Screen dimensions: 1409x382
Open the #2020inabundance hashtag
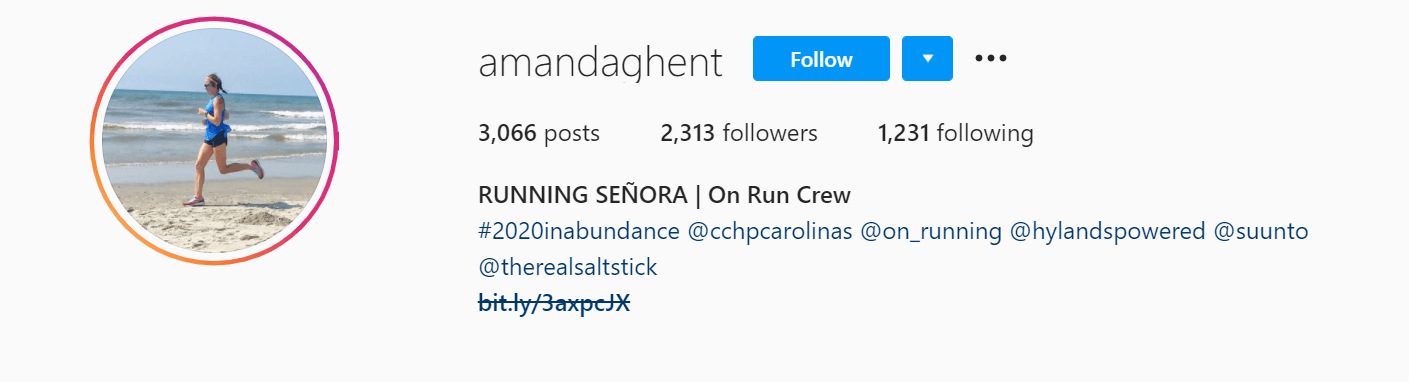click(579, 232)
